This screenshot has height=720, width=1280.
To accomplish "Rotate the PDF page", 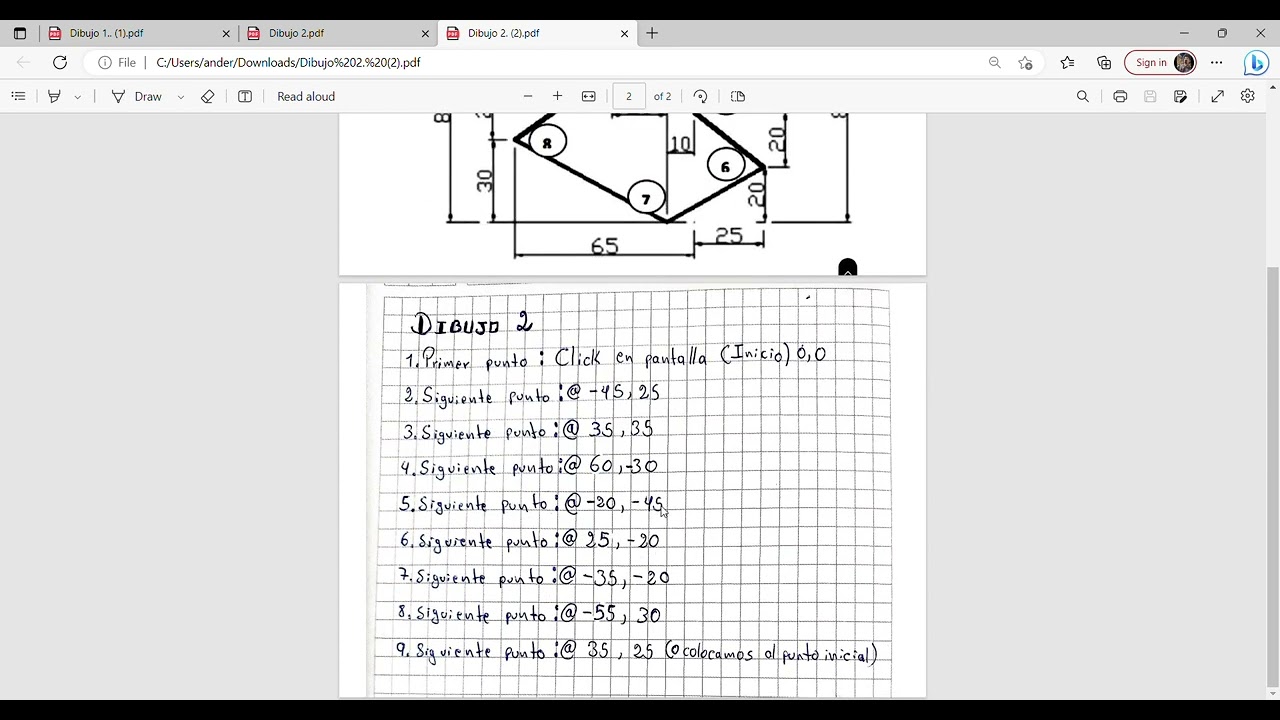I will [701, 96].
